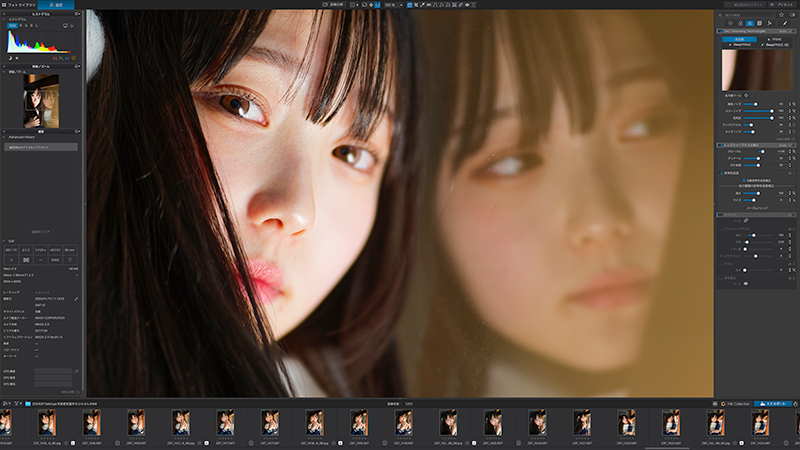Select the repair brush tool in top toolbar
Image resolution: width=800 pixels, height=450 pixels.
click(461, 5)
